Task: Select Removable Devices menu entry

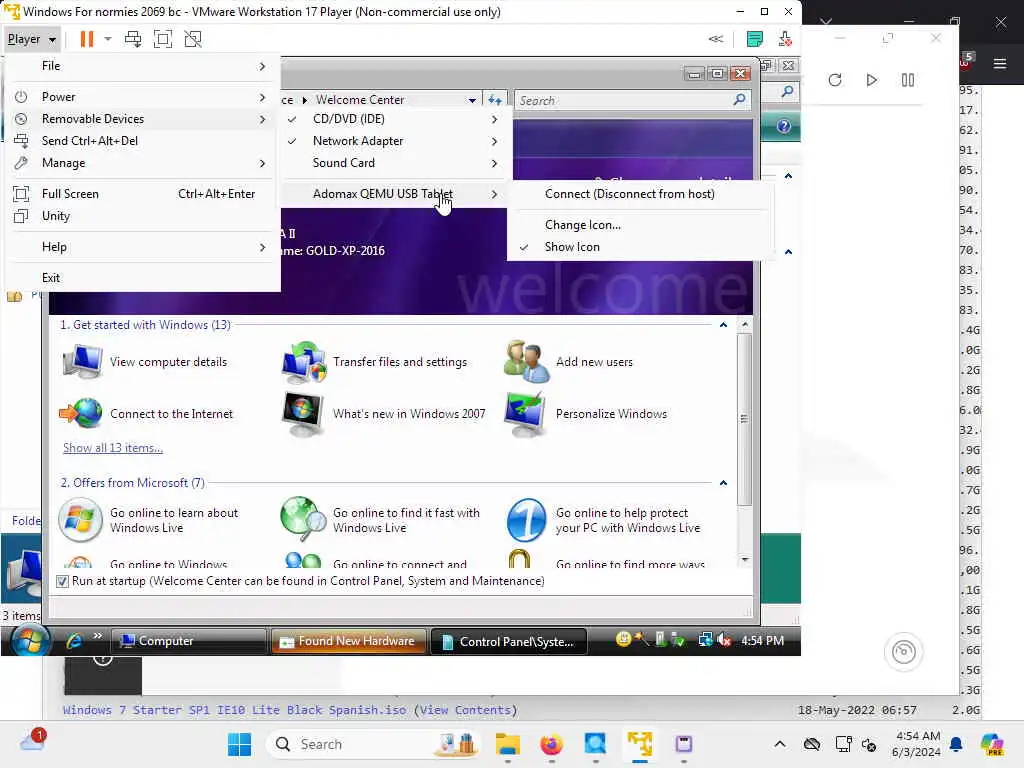Action: 144,119
